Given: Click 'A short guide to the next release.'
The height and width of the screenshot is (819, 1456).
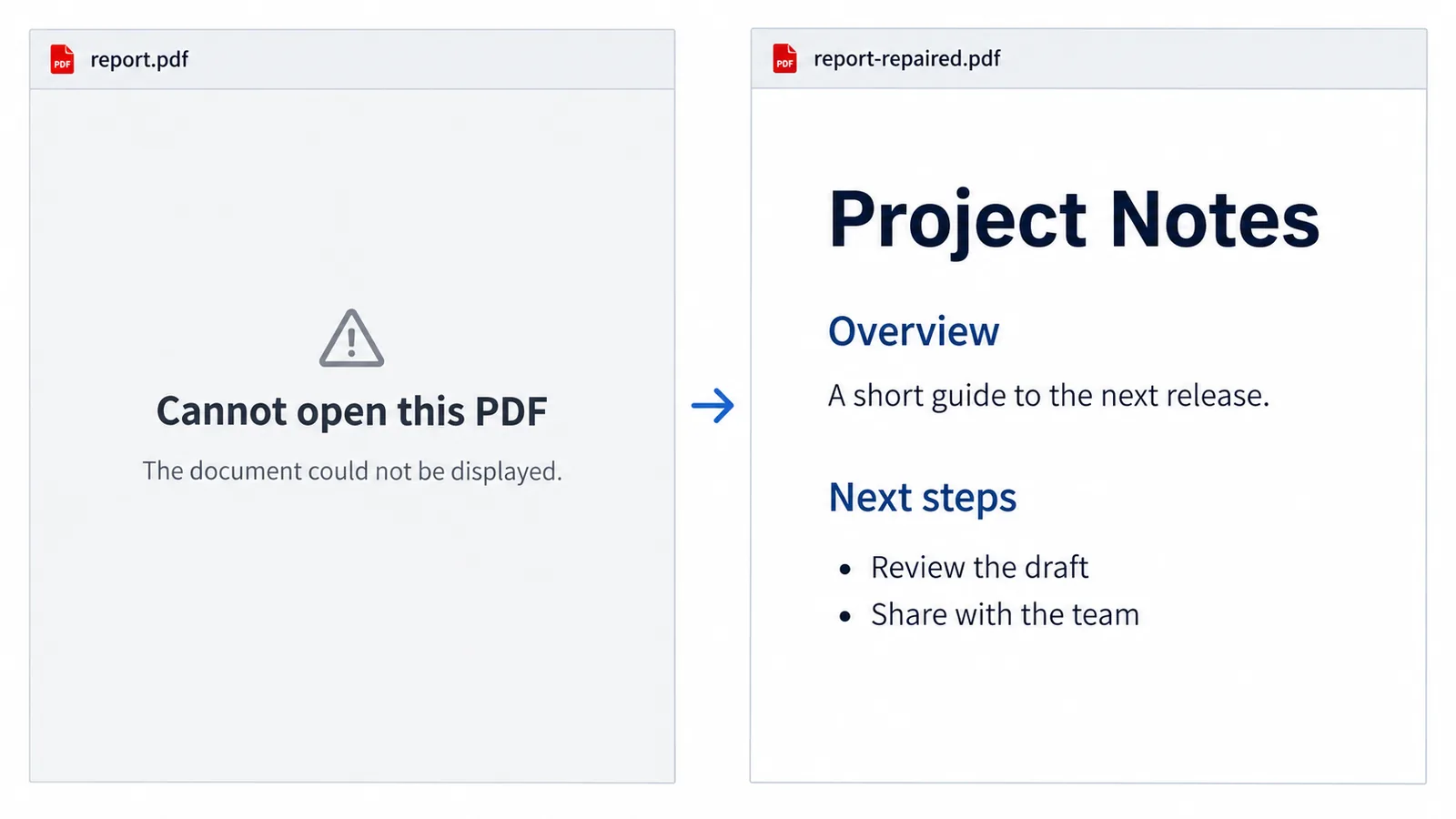Looking at the screenshot, I should [1048, 396].
